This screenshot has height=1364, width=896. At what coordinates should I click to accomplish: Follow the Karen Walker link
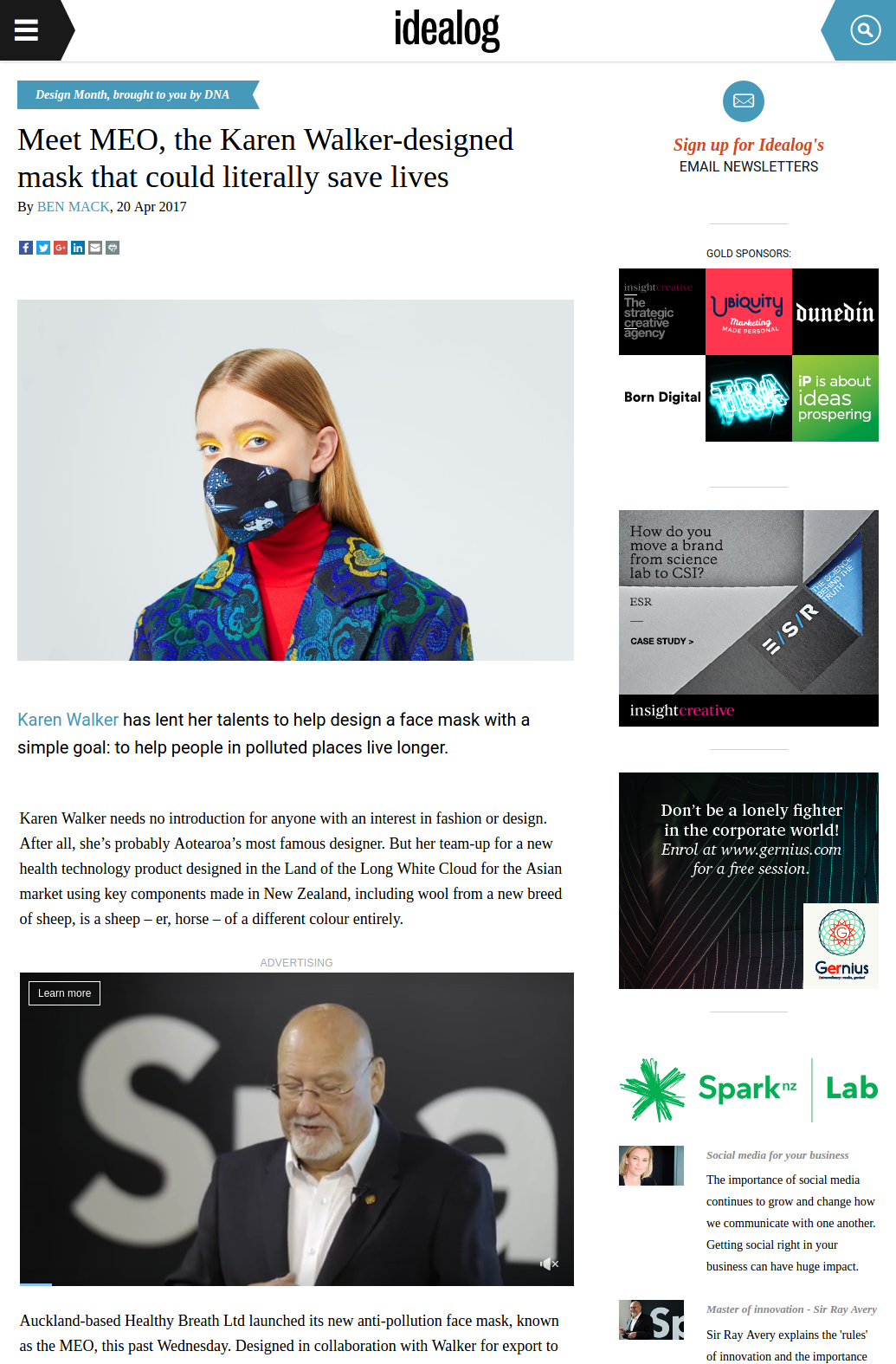pyautogui.click(x=68, y=720)
